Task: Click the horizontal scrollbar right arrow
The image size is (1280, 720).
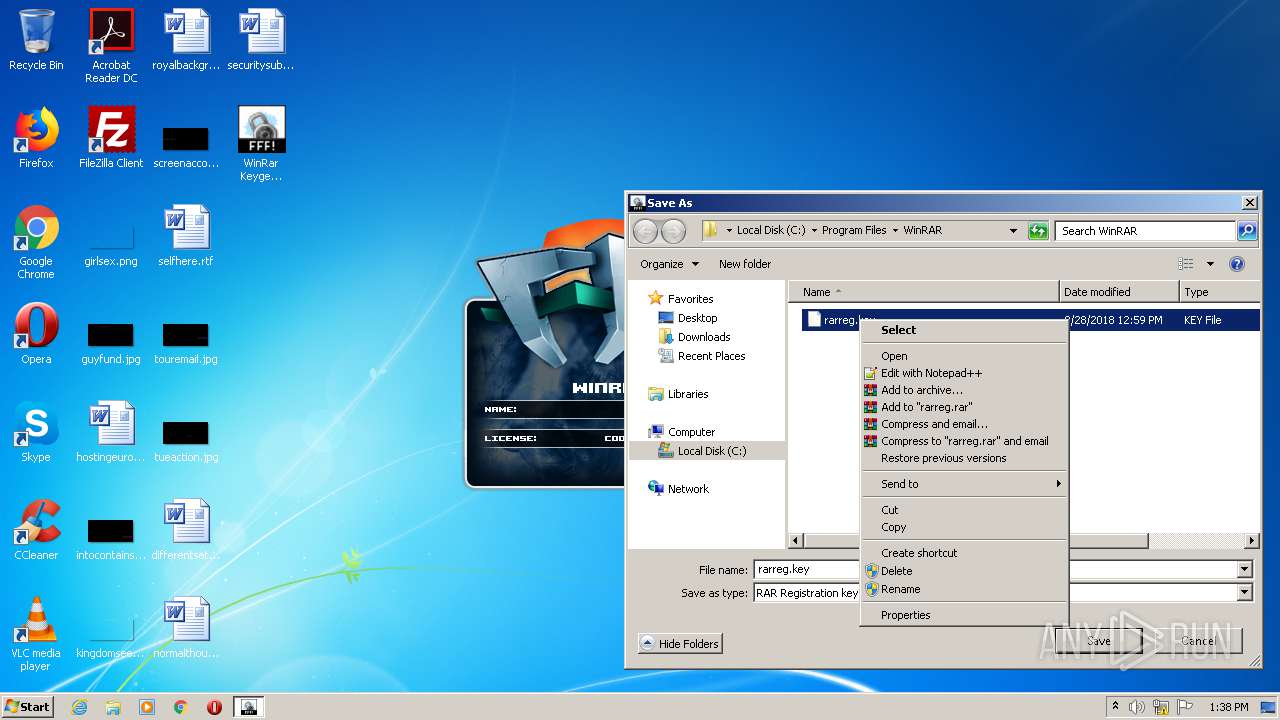Action: (x=1251, y=541)
